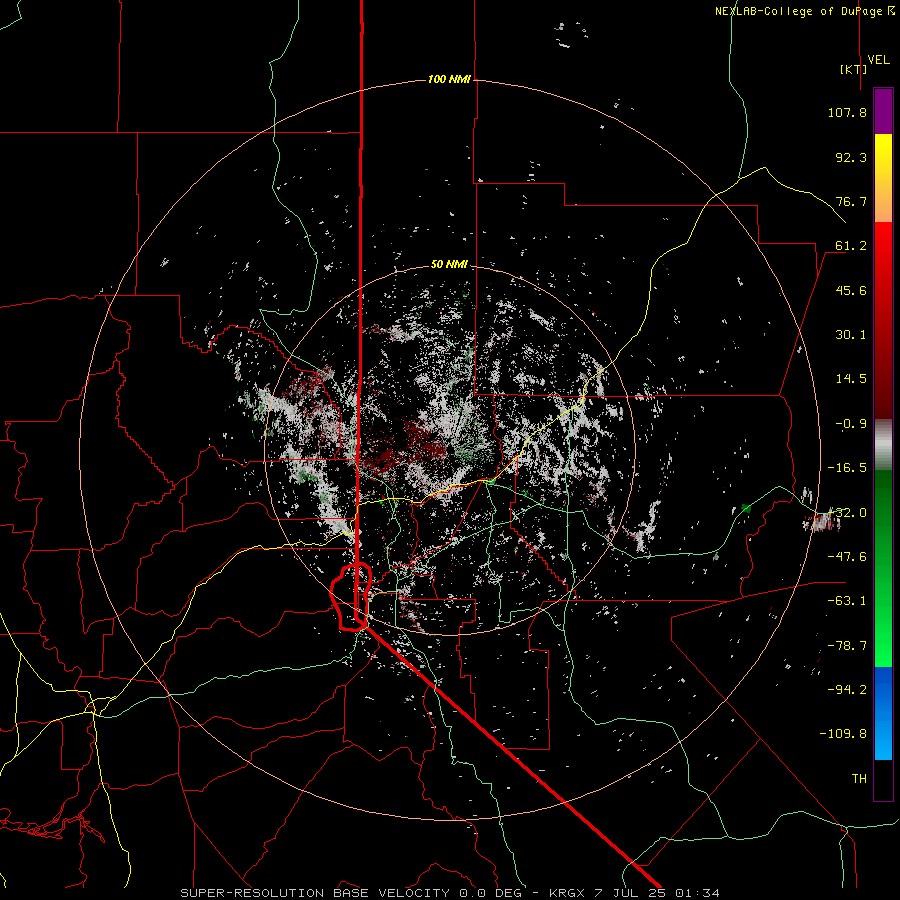Click the 30.1 legend value
900x900 pixels.
pos(851,335)
